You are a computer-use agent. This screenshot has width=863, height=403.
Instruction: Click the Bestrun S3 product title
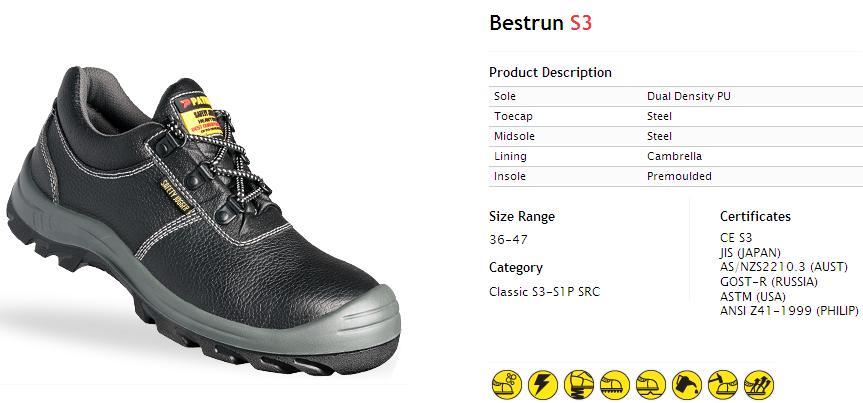(x=540, y=23)
